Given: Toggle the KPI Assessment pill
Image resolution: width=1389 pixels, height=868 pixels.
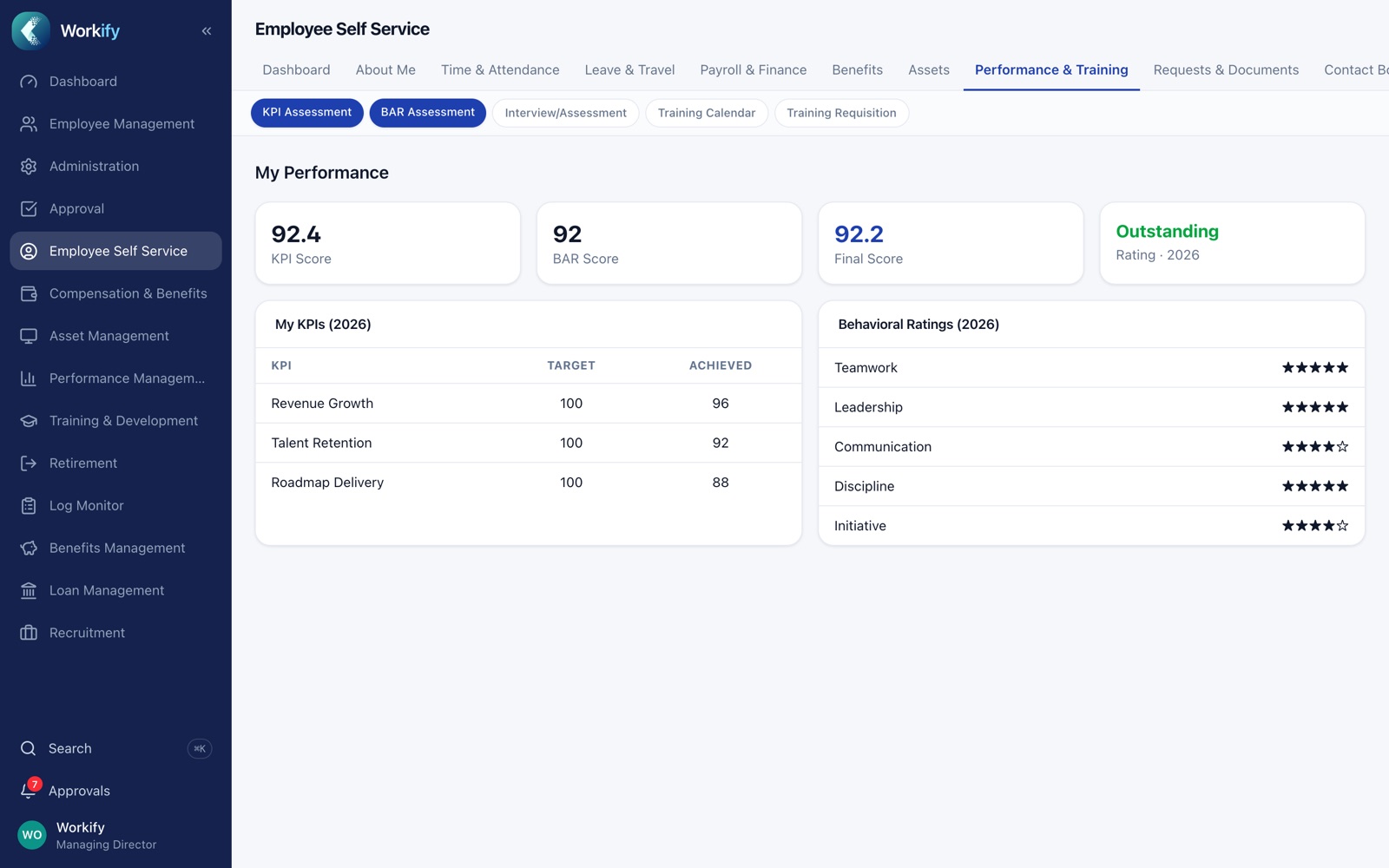Looking at the screenshot, I should click(x=307, y=113).
